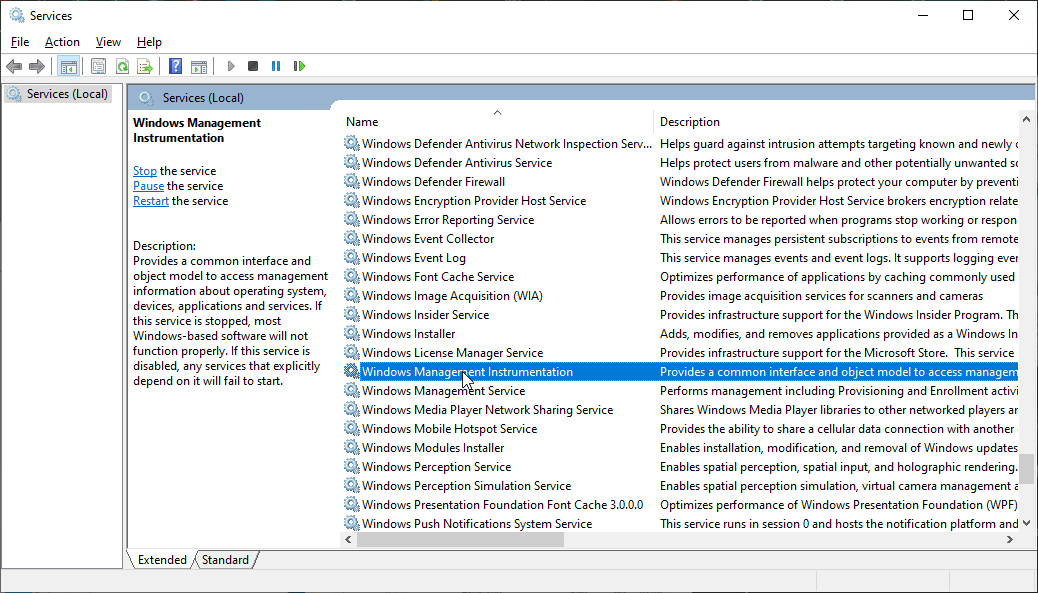
Task: Open Properties using the toolbar icon
Action: pyautogui.click(x=98, y=65)
